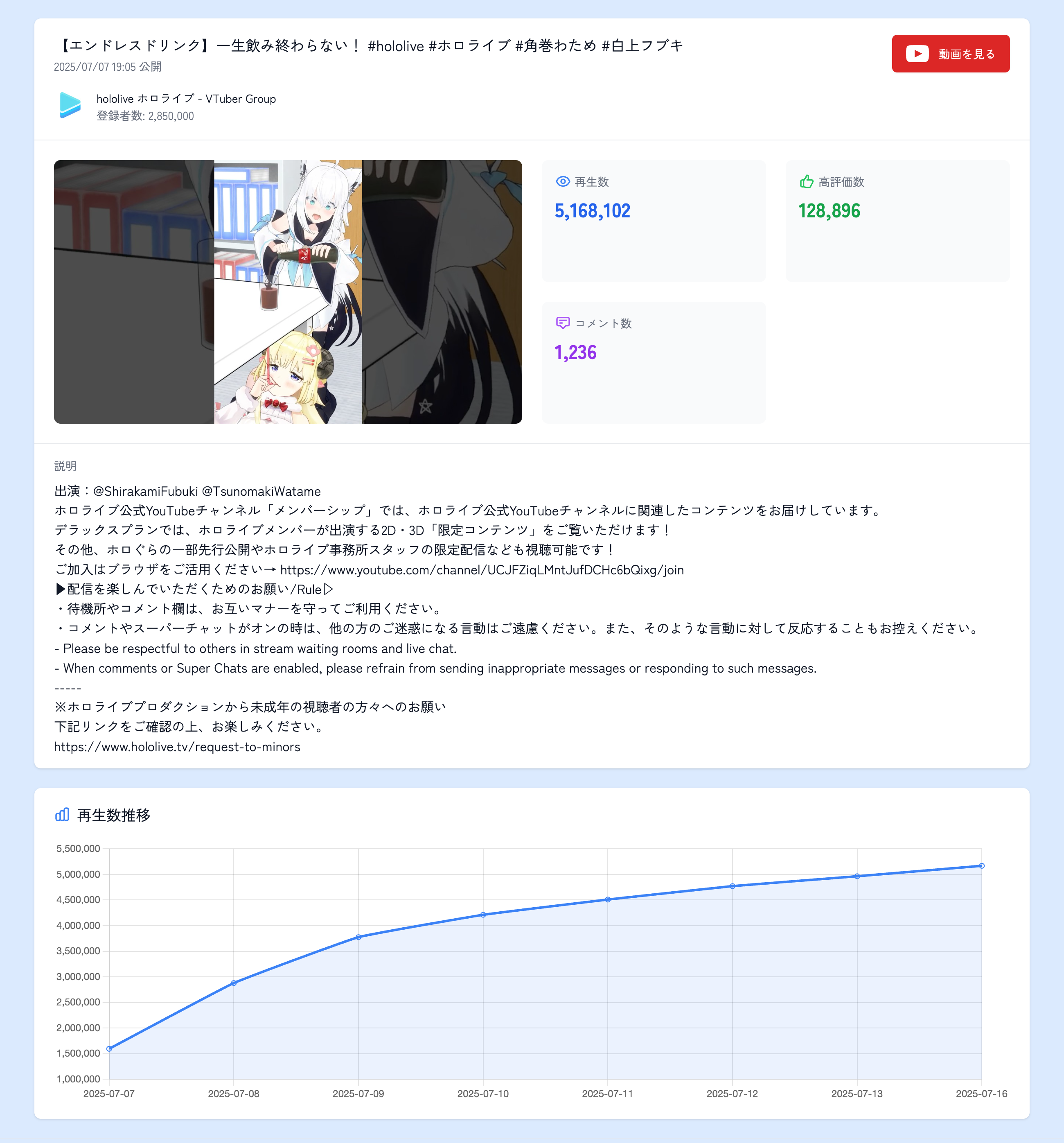Click the コメント数 stat label
This screenshot has width=1064, height=1143.
point(603,323)
